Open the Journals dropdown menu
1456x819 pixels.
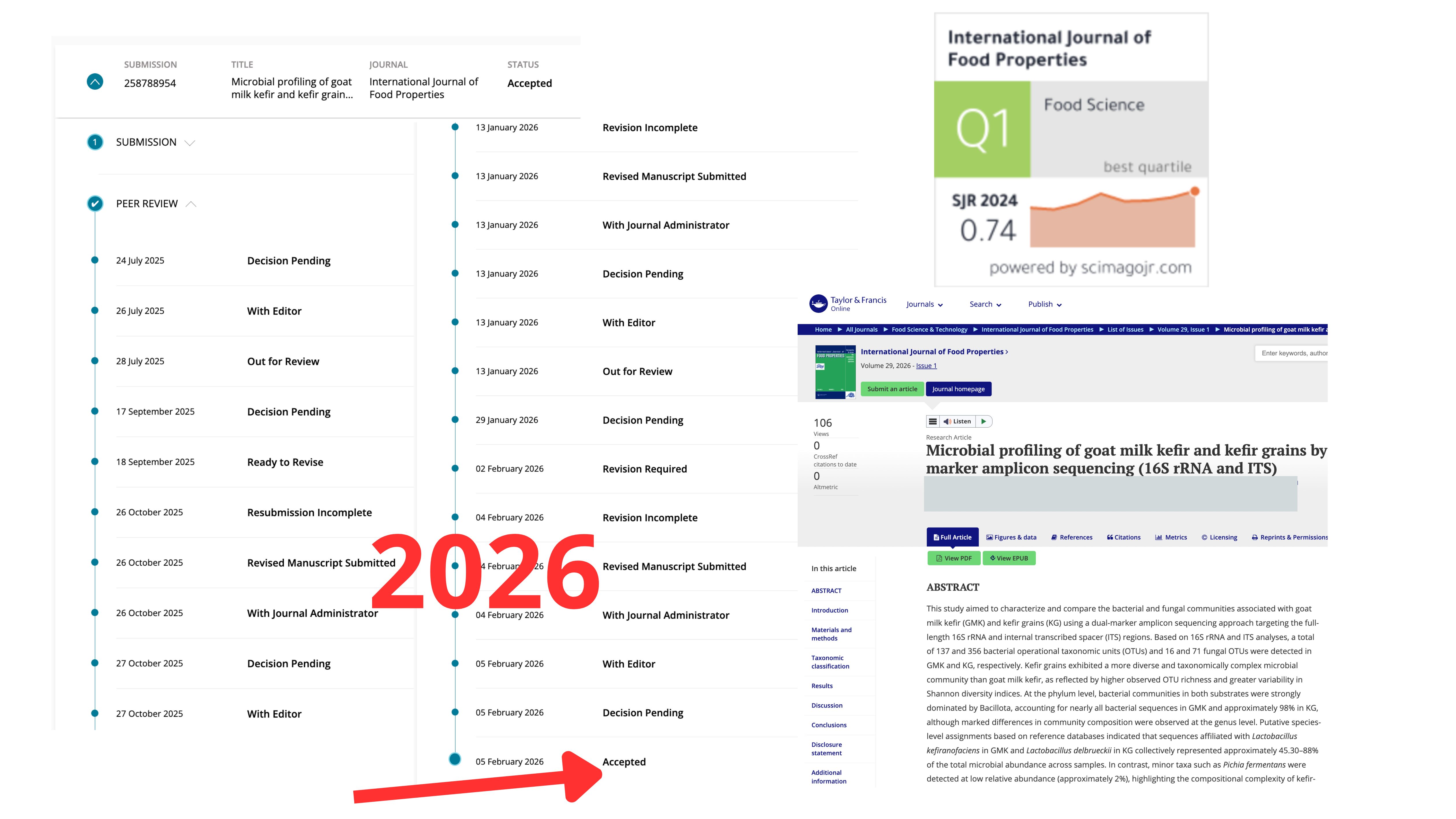point(924,304)
